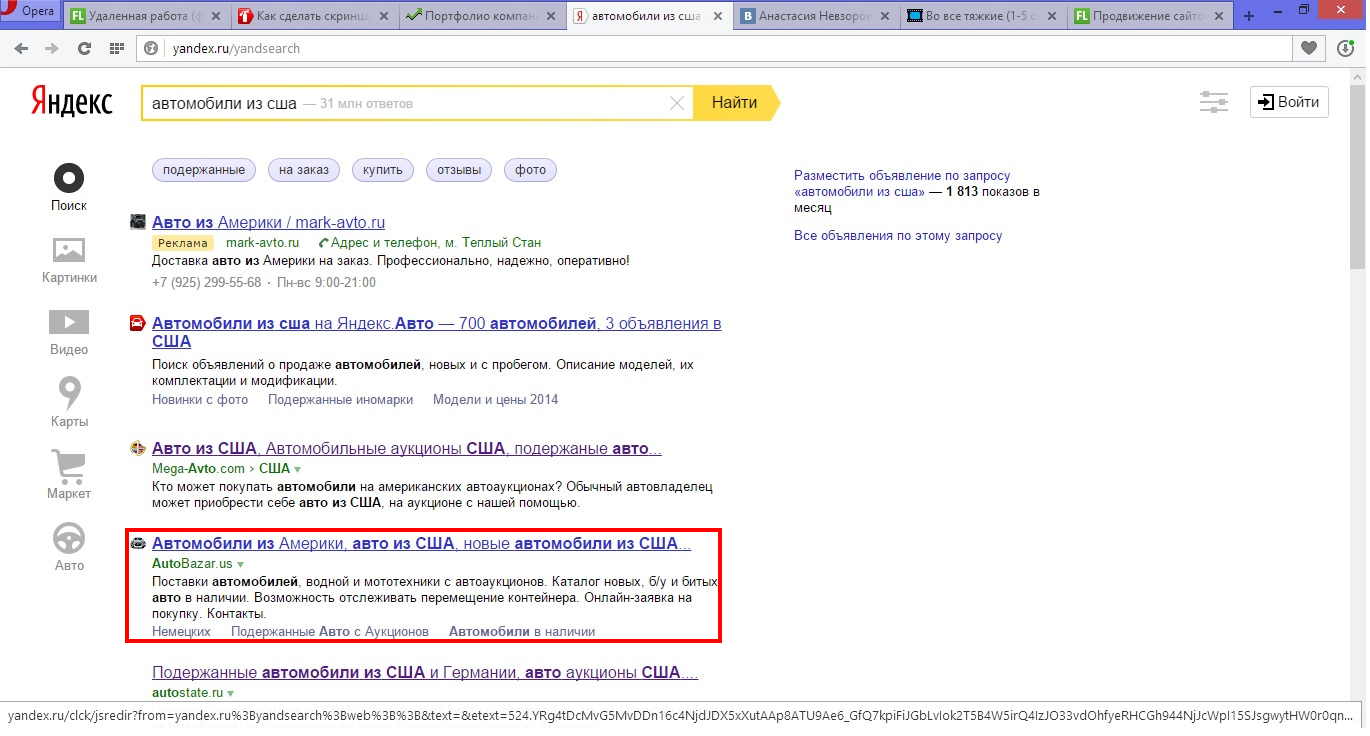Go back to previous page

tap(21, 48)
